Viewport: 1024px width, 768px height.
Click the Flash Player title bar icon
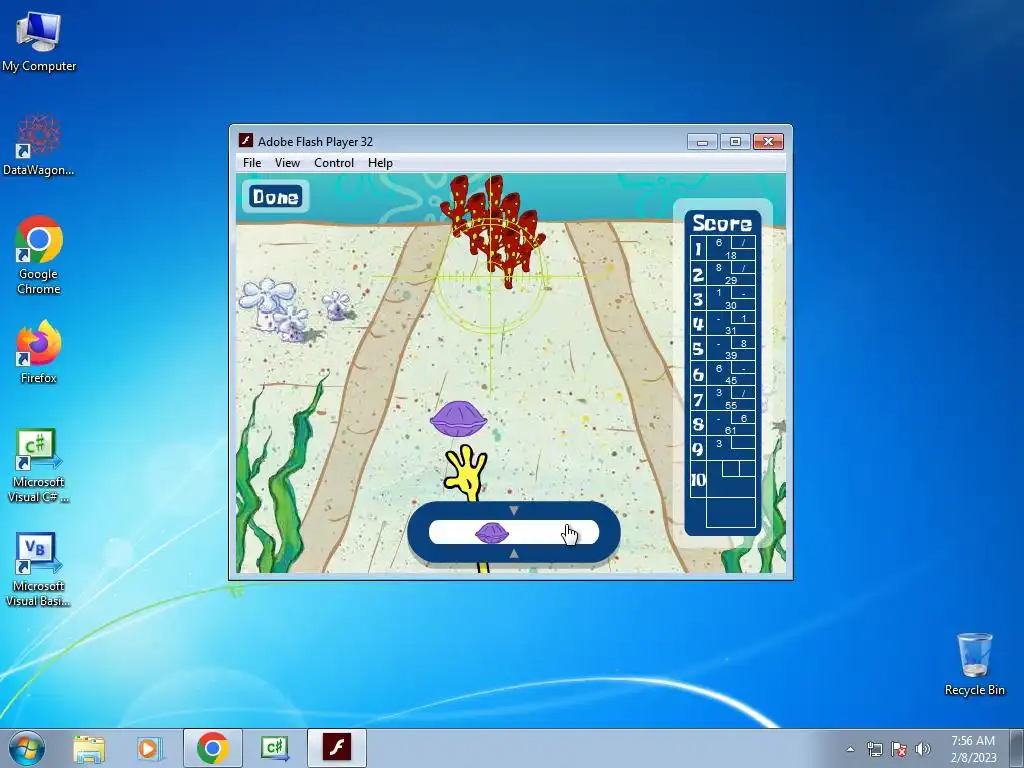pyautogui.click(x=246, y=140)
